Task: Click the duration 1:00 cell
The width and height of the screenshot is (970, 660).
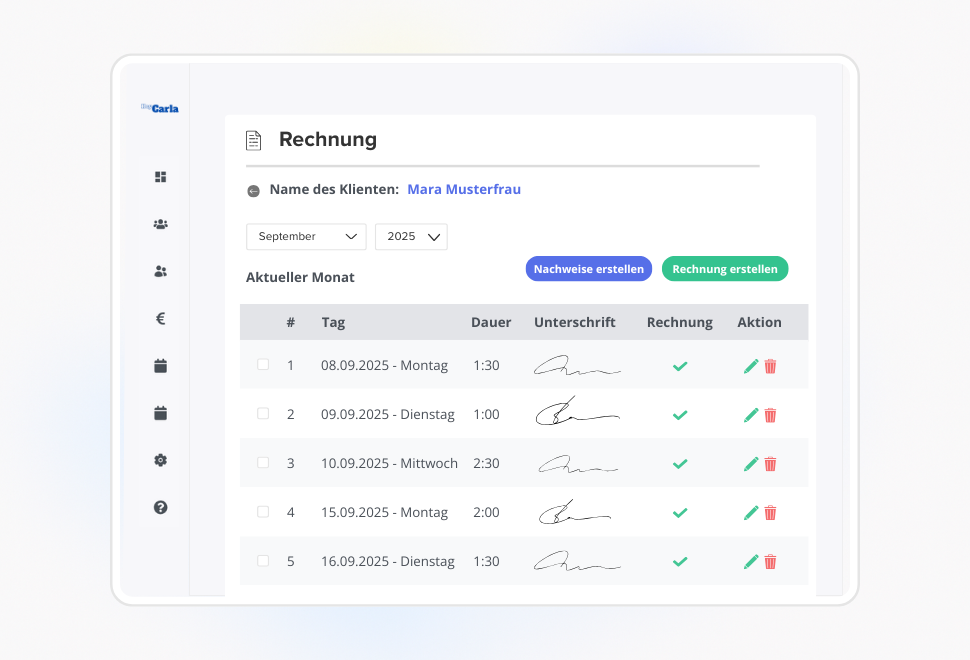Action: 486,414
